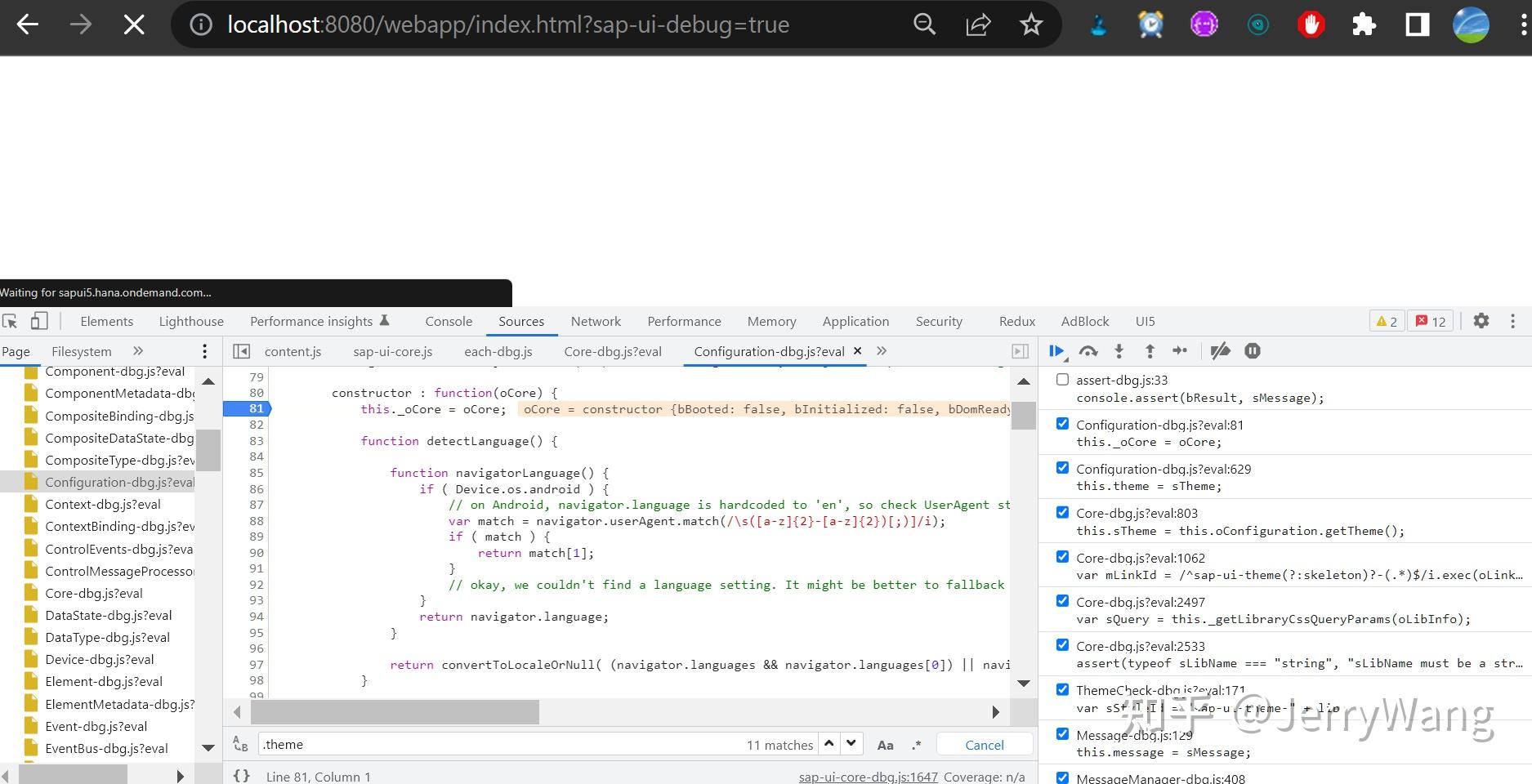Hide the navigator sidebar
The width and height of the screenshot is (1532, 784).
[x=241, y=351]
